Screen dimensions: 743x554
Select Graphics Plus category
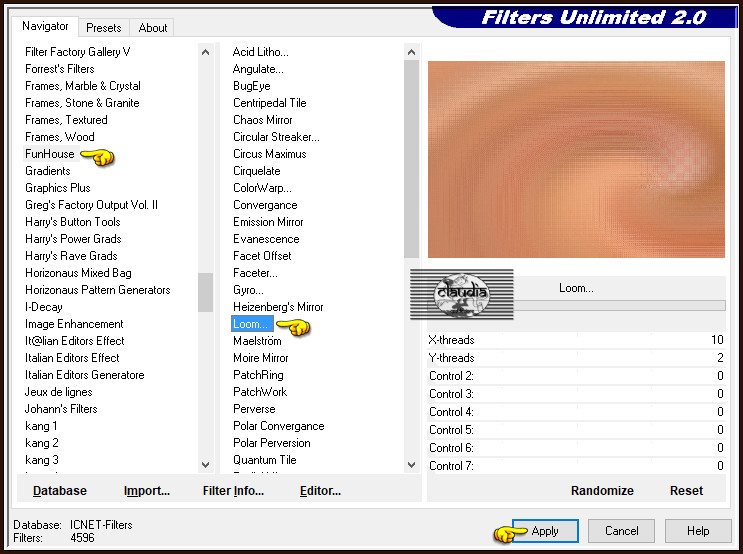[x=58, y=188]
